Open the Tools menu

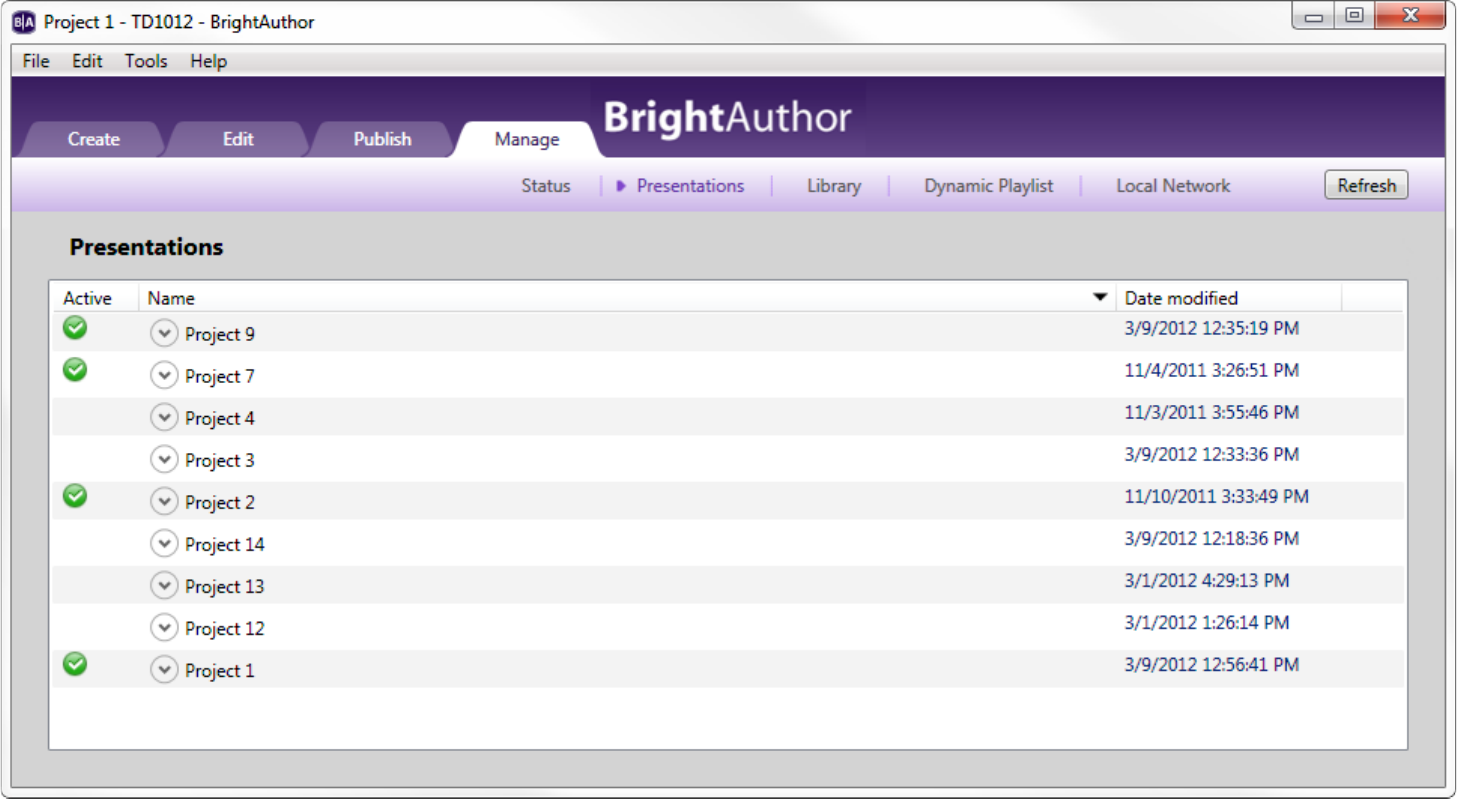click(146, 61)
